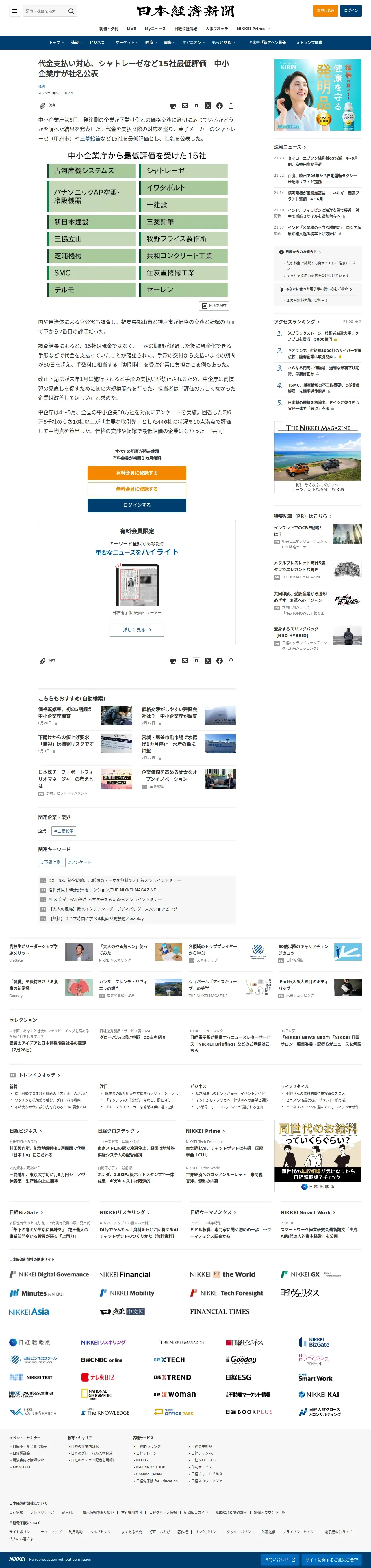Click the 保存 clip icon below the membership box
This screenshot has height=1568, width=371.
pos(47,660)
